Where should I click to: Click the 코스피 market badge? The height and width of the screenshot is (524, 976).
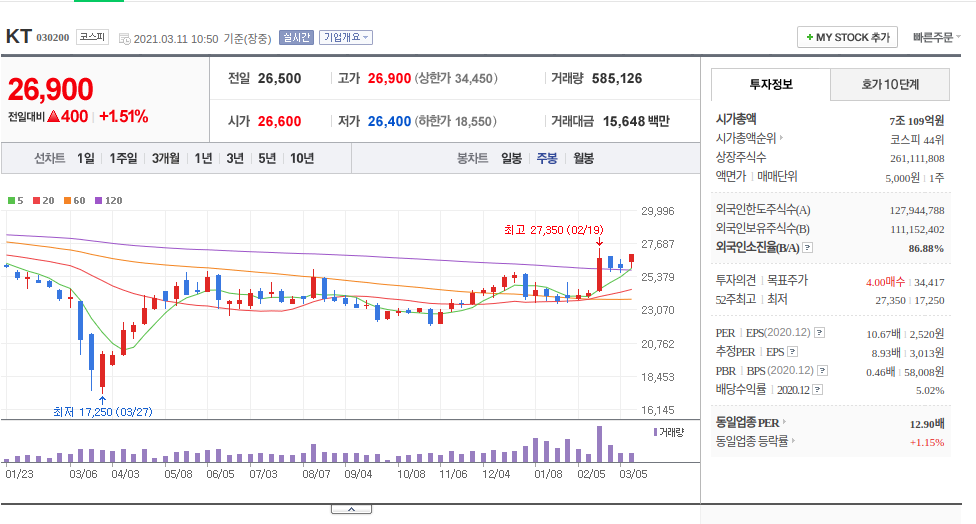pos(92,37)
